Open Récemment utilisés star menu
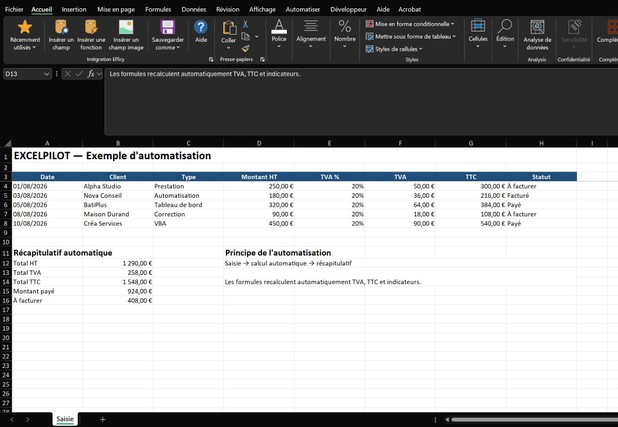618x427 pixels. 25,35
